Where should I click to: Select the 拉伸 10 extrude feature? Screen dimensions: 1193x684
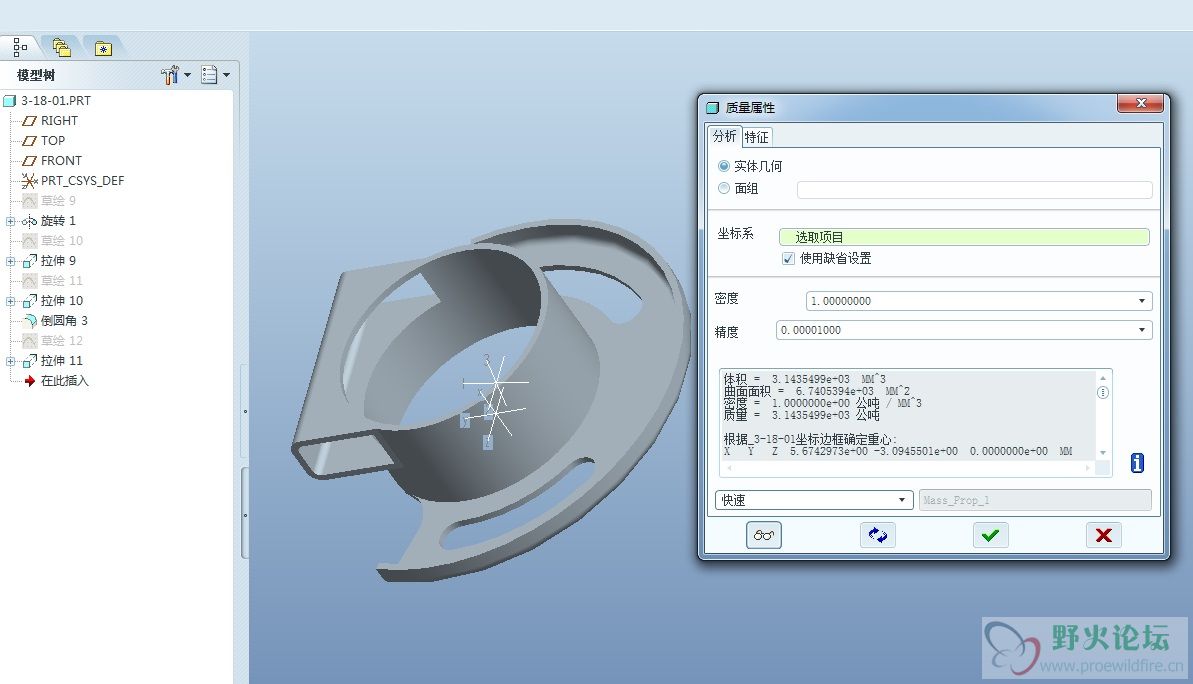pyautogui.click(x=62, y=301)
